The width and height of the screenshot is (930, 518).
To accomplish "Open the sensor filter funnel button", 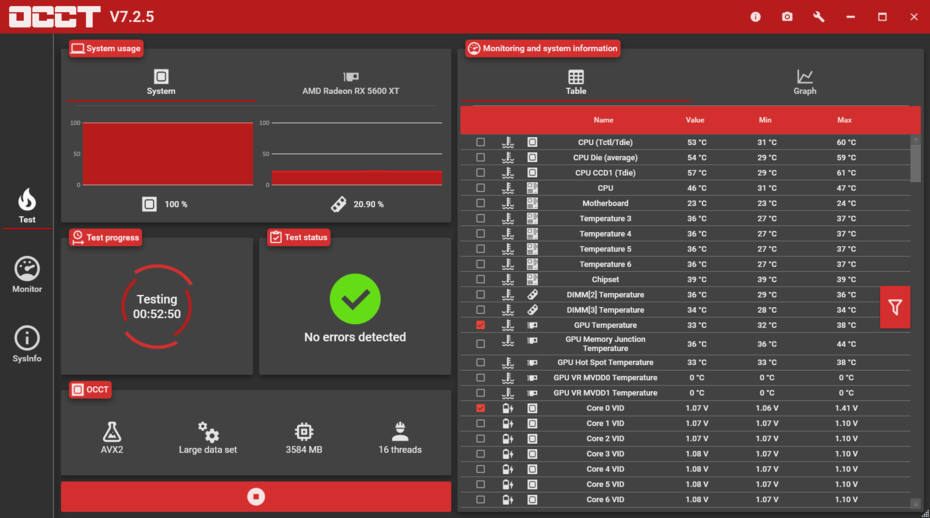I will (x=895, y=307).
